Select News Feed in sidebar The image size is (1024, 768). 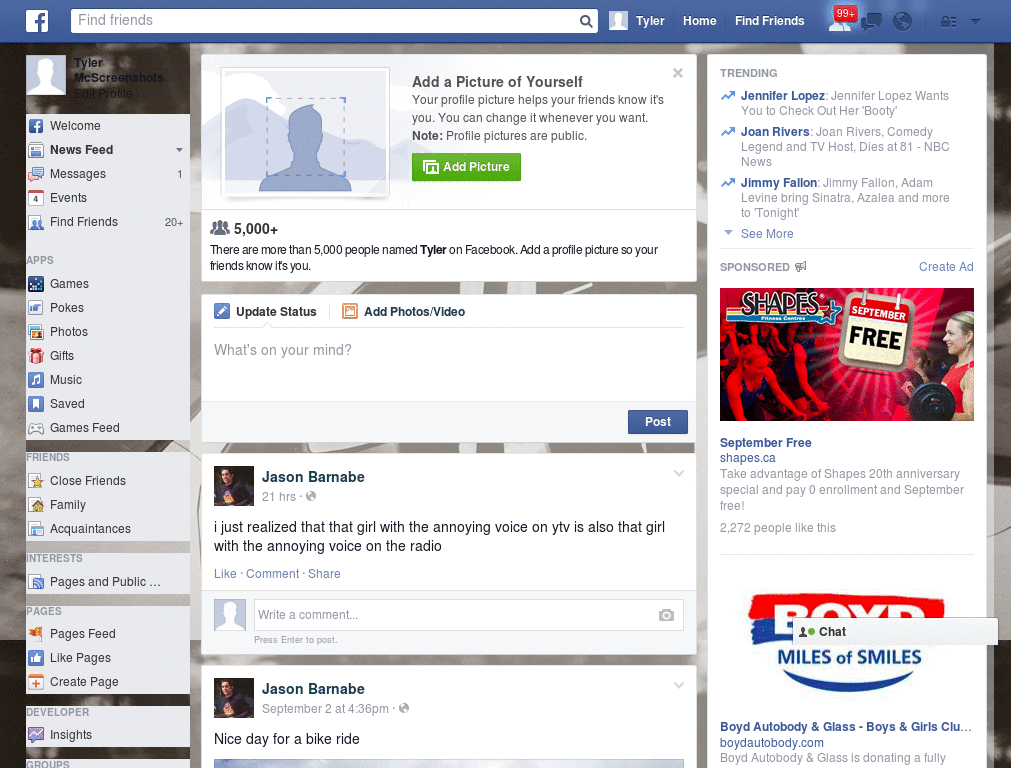pyautogui.click(x=81, y=150)
